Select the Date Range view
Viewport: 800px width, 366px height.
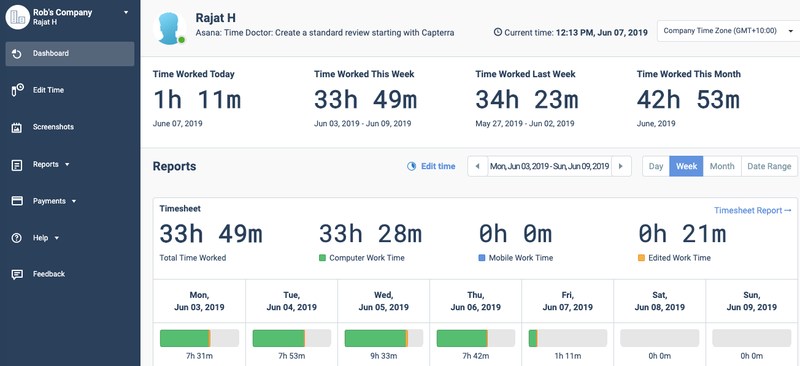(x=769, y=166)
